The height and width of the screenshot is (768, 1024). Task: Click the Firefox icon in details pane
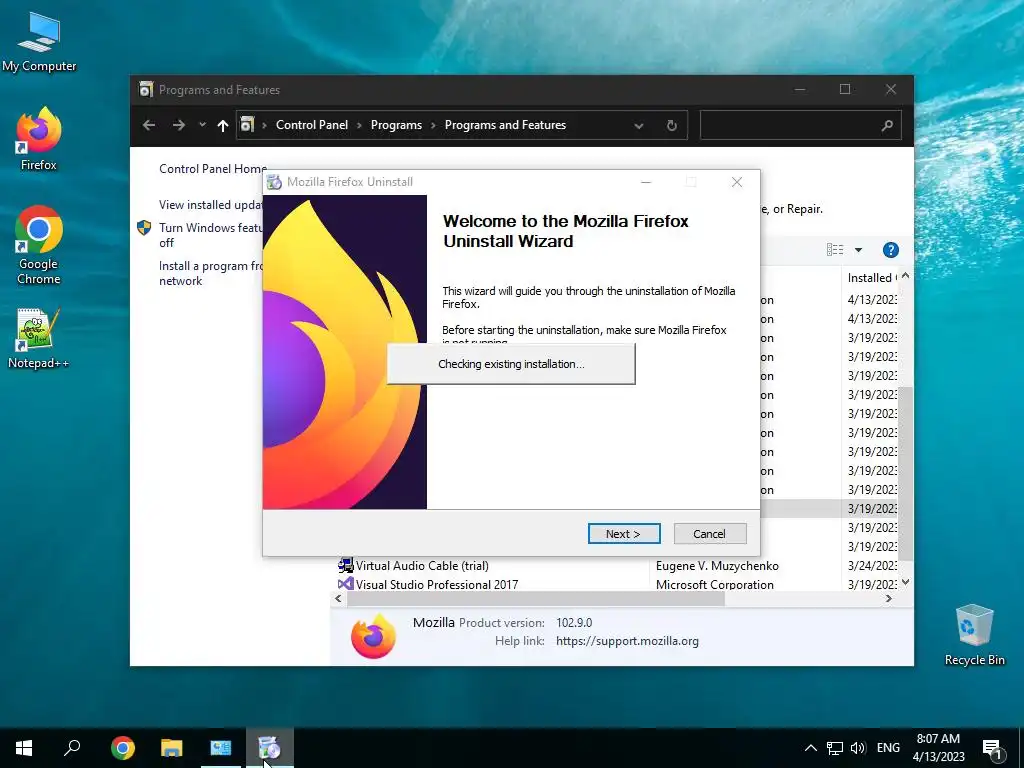coord(374,635)
